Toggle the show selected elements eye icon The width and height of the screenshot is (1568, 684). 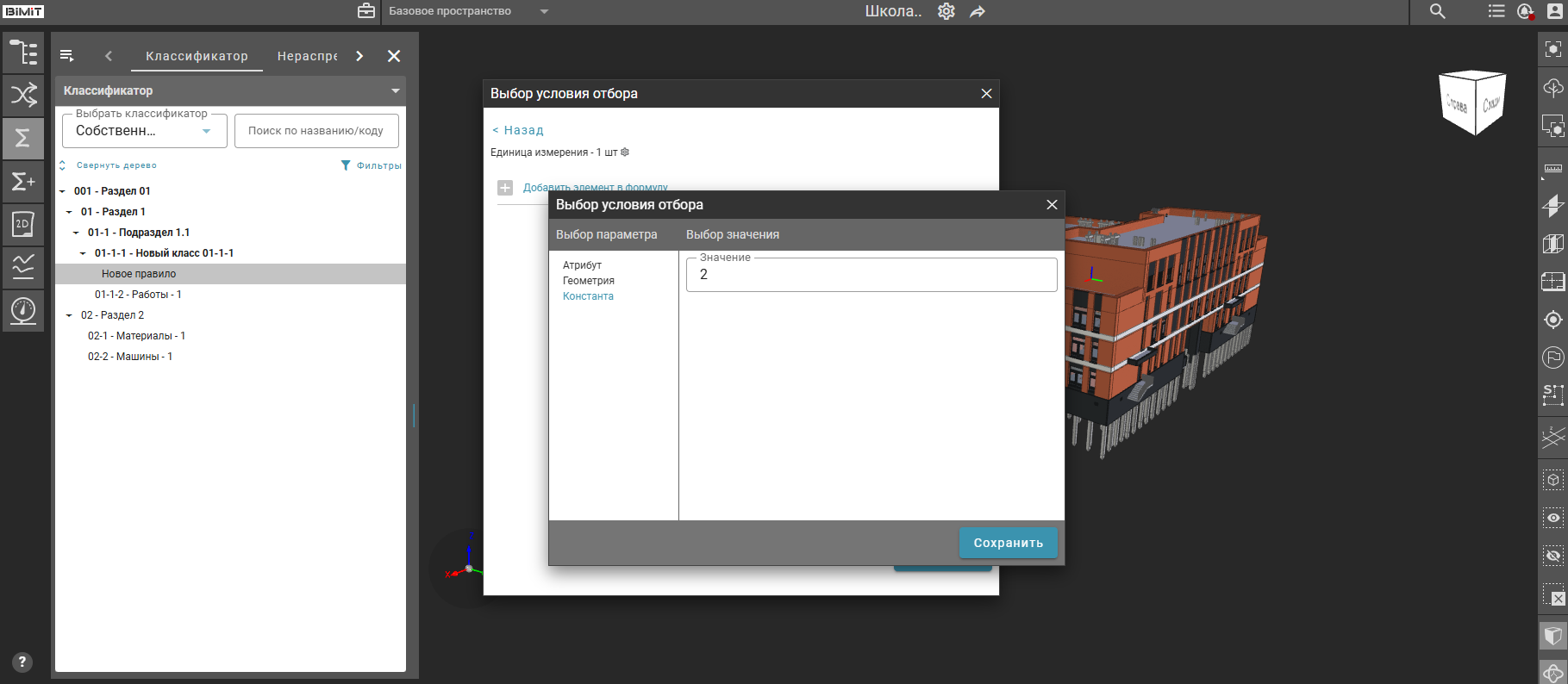click(1552, 518)
